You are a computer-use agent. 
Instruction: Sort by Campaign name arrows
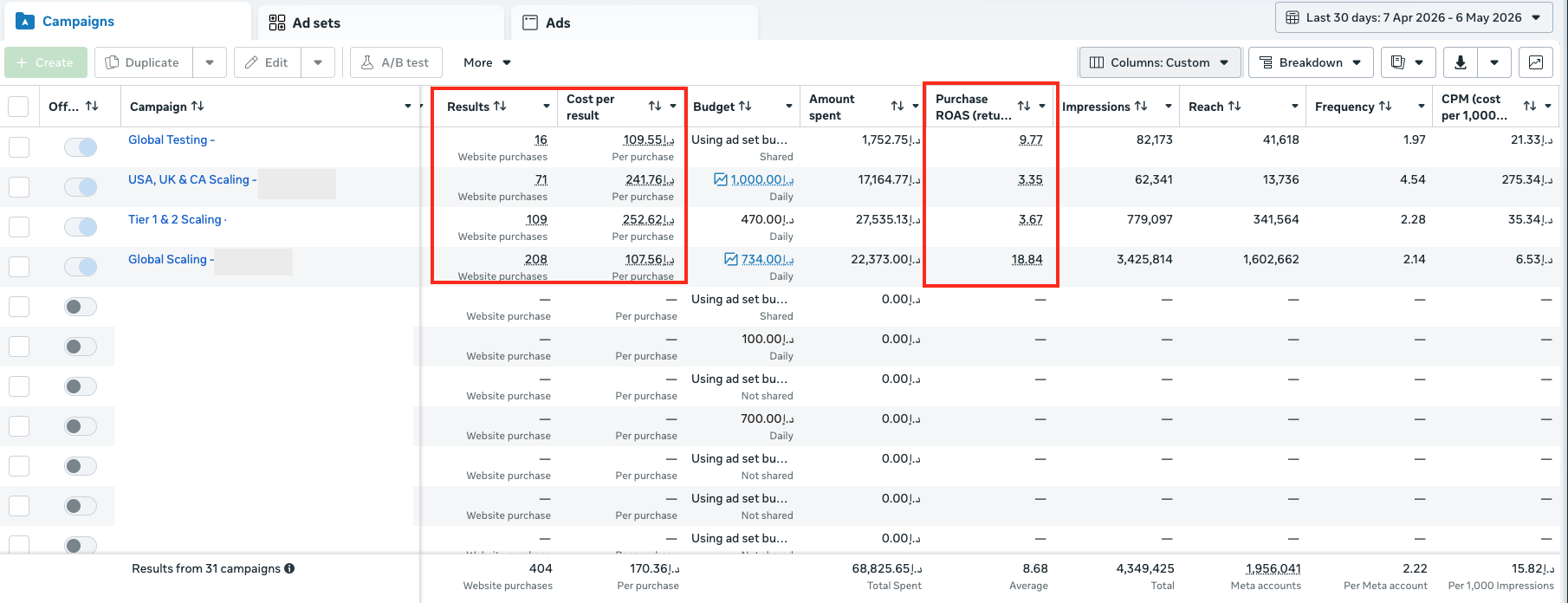pyautogui.click(x=198, y=106)
